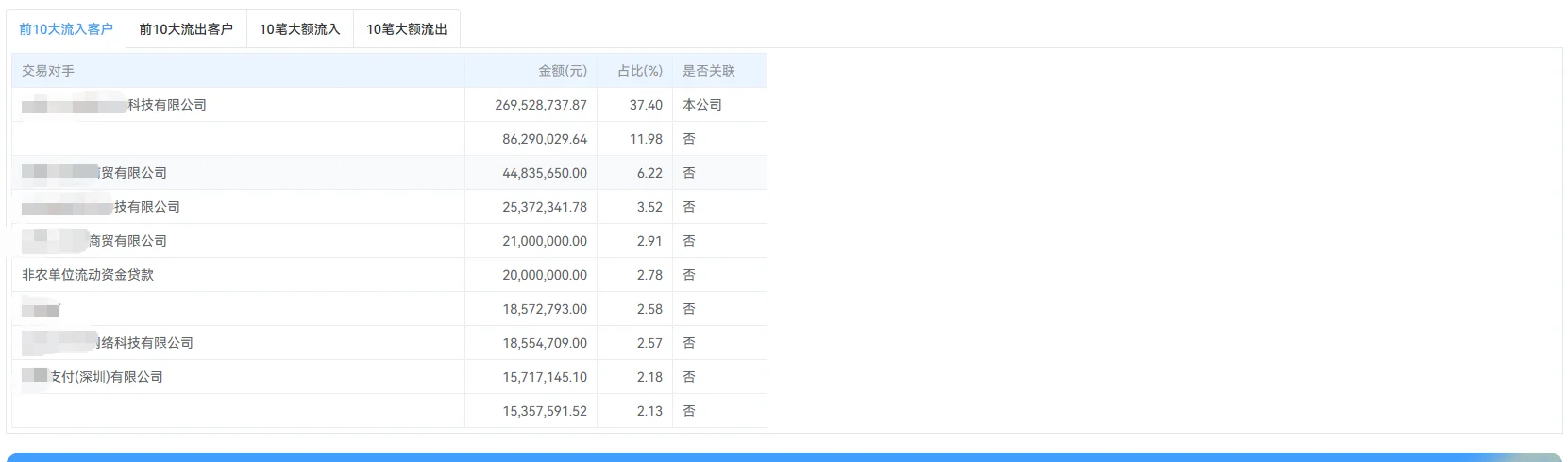Click the percentage 11.98
The image size is (1568, 462).
click(646, 139)
